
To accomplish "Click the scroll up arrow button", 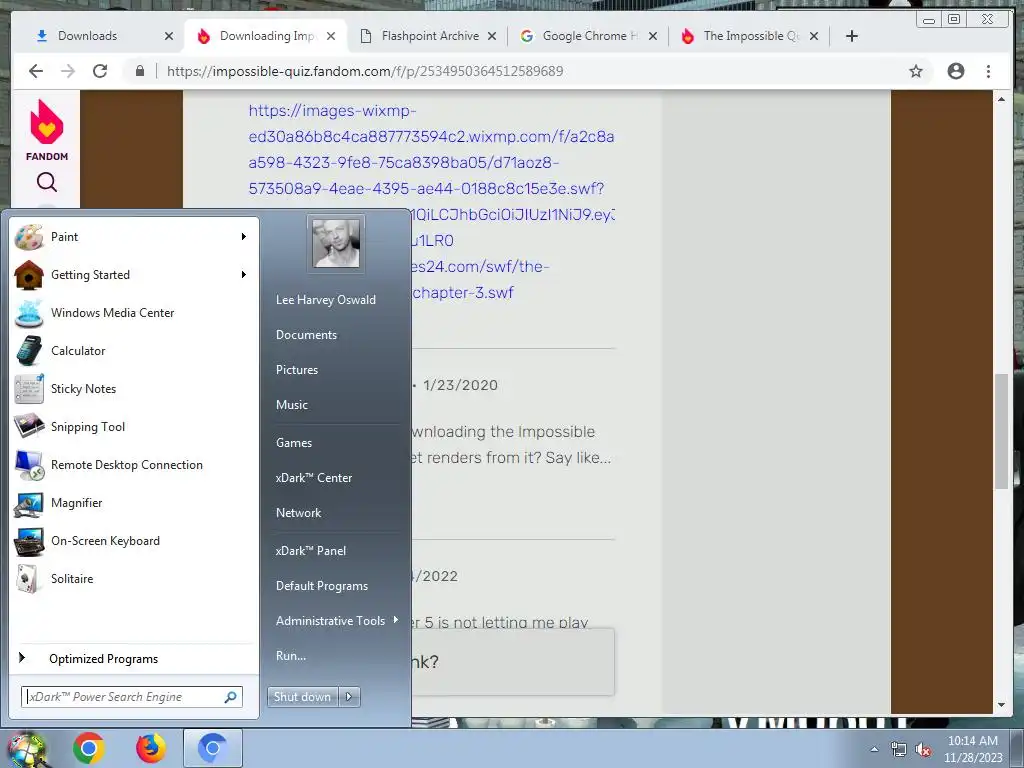I will pyautogui.click(x=1001, y=99).
